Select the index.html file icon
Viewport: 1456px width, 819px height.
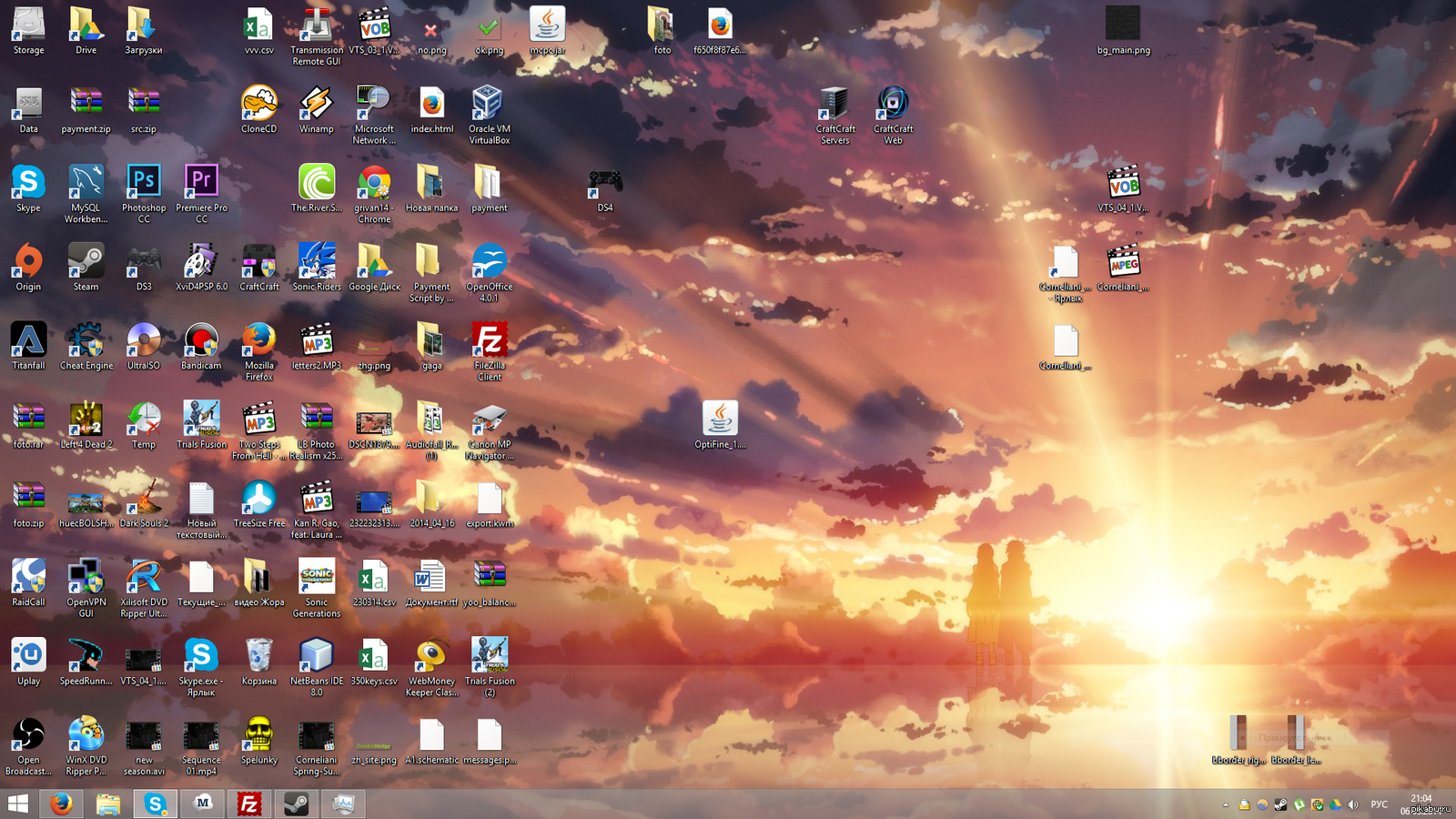pyautogui.click(x=431, y=110)
